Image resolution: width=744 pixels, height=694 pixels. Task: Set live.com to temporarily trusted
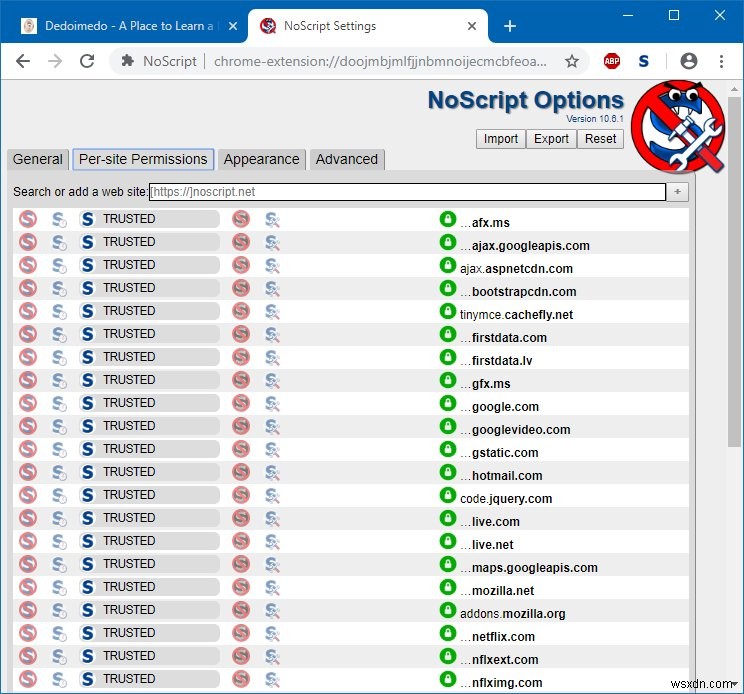tap(59, 518)
